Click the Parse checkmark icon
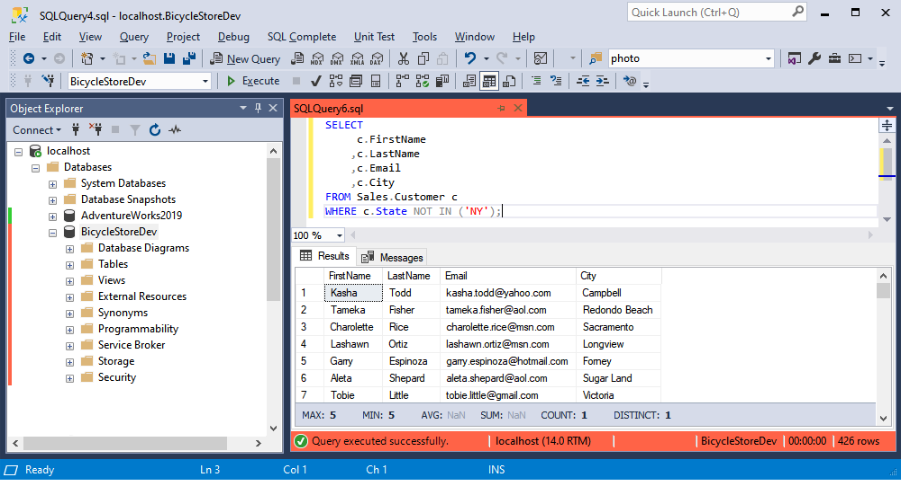Viewport: 901px width, 480px height. [x=316, y=81]
